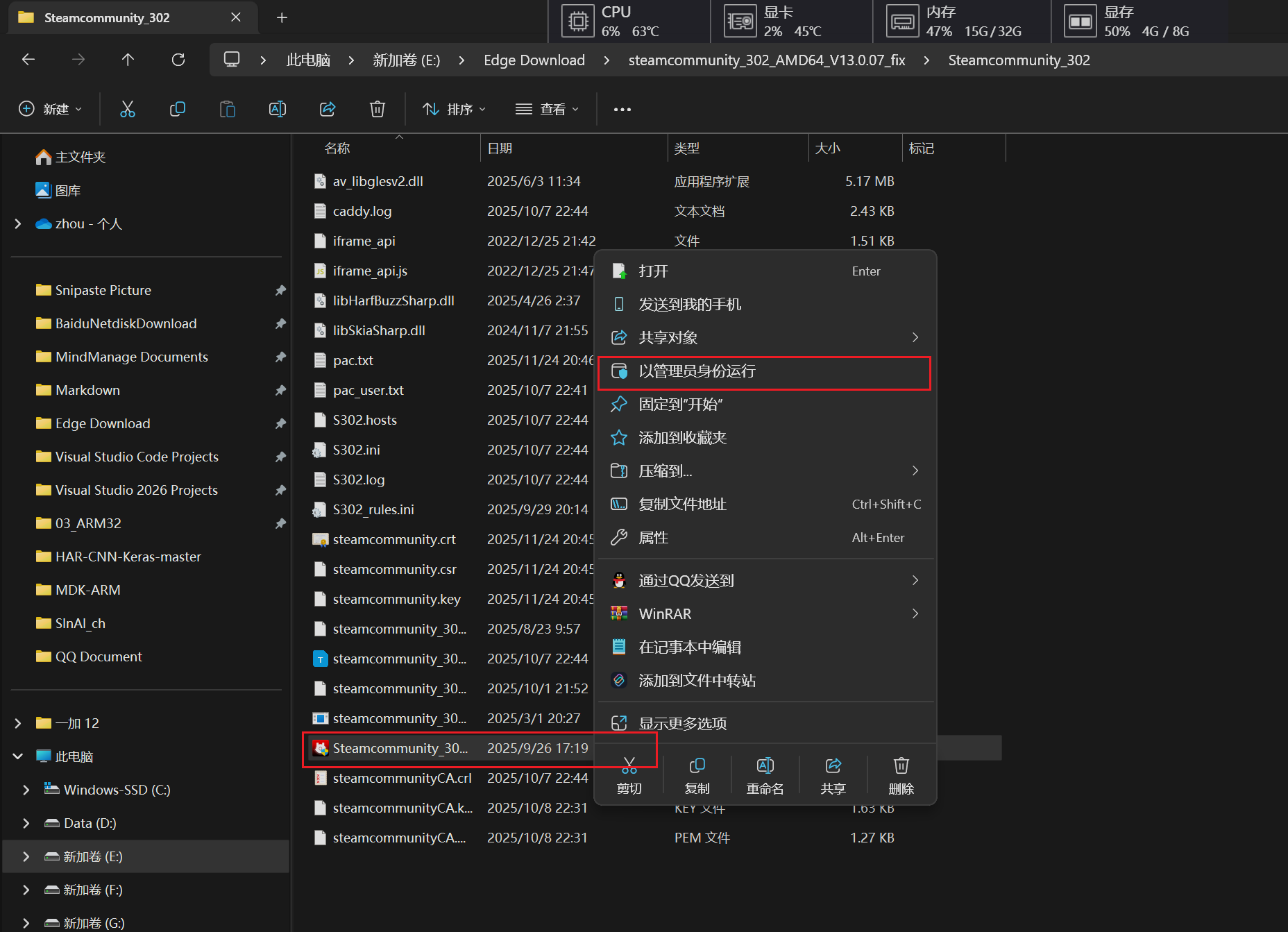Open the 查看 (View) dropdown
Screen dimensions: 1288x932
pyautogui.click(x=548, y=109)
